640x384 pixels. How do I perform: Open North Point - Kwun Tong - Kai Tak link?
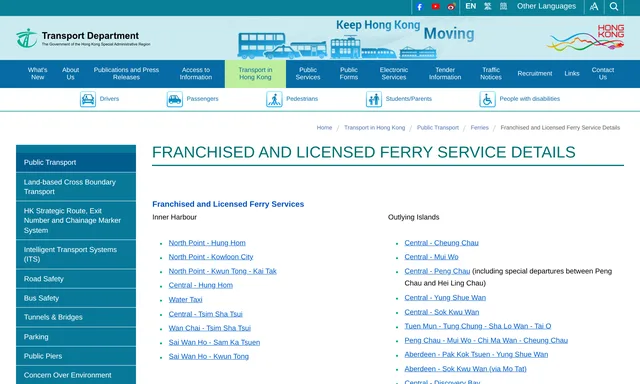222,271
